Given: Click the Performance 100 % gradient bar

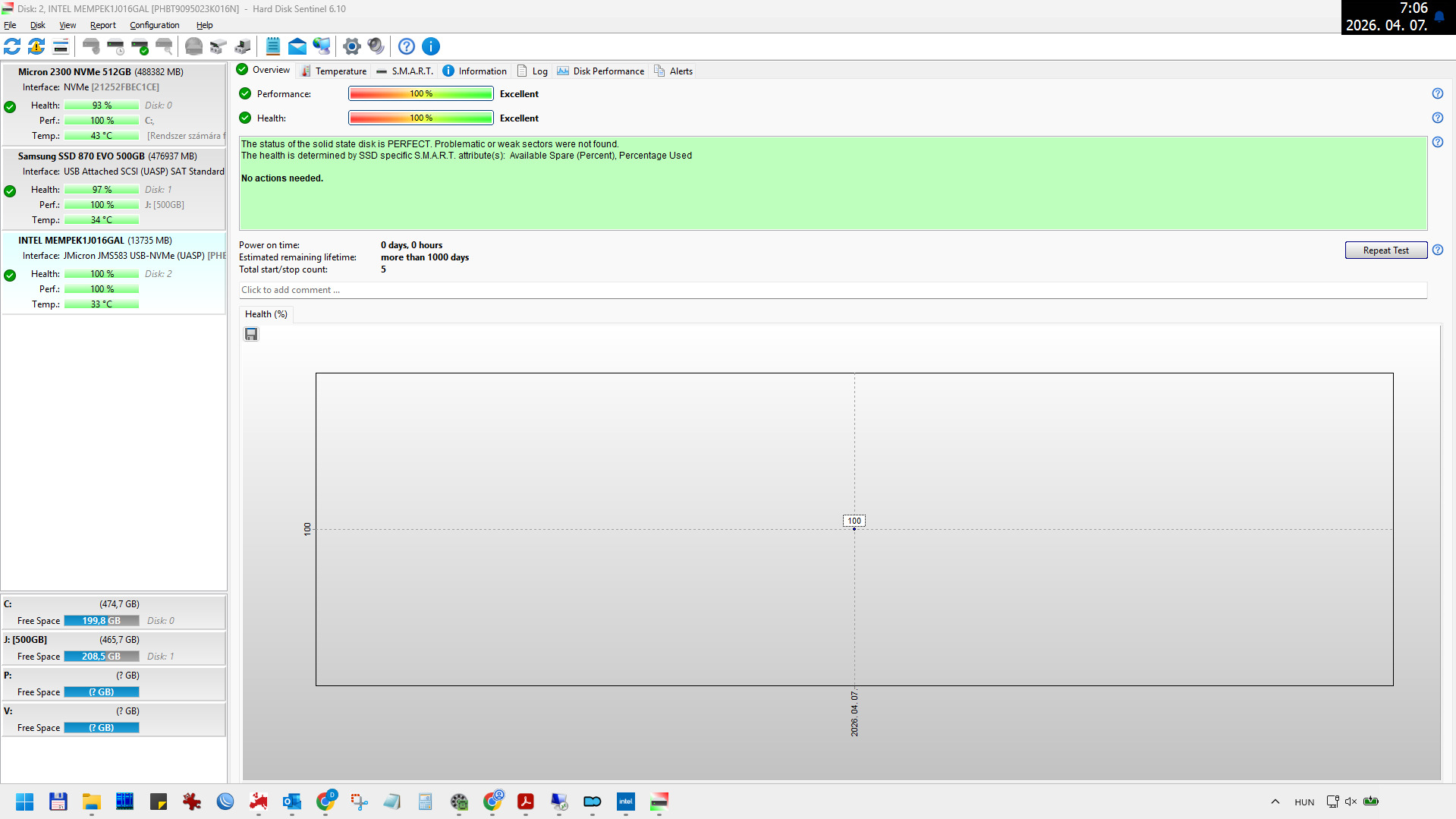Looking at the screenshot, I should (421, 93).
